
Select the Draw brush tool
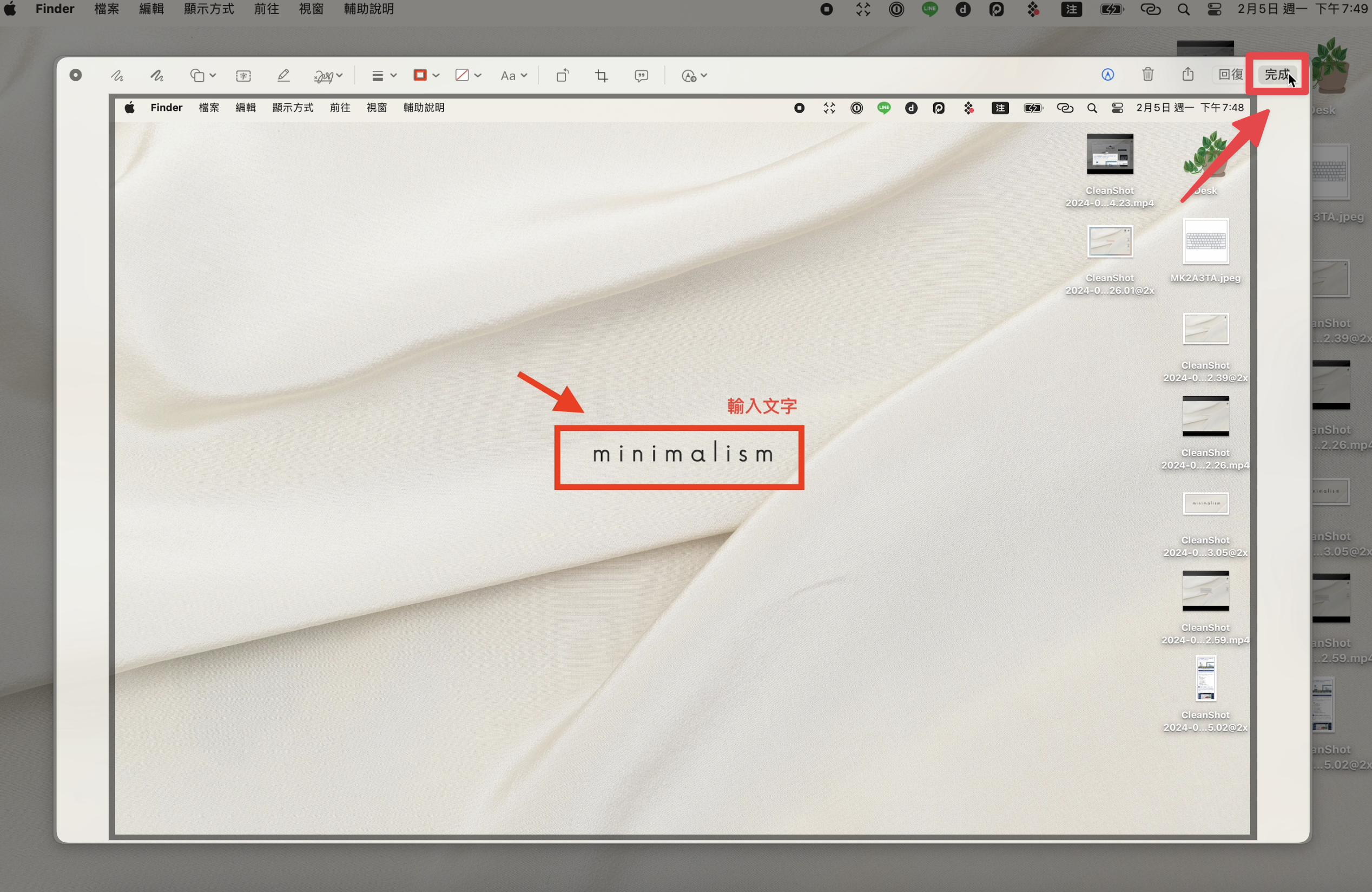157,76
